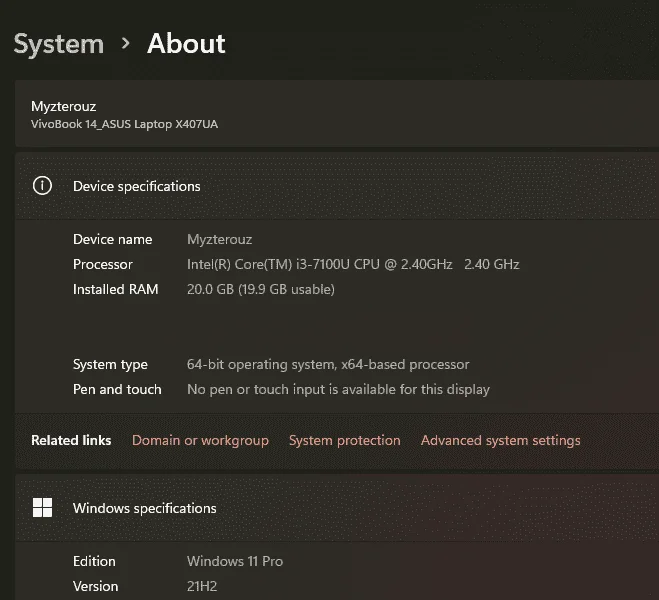Screen dimensions: 659x600
Task: Click the About page heading
Action: pyautogui.click(x=186, y=43)
